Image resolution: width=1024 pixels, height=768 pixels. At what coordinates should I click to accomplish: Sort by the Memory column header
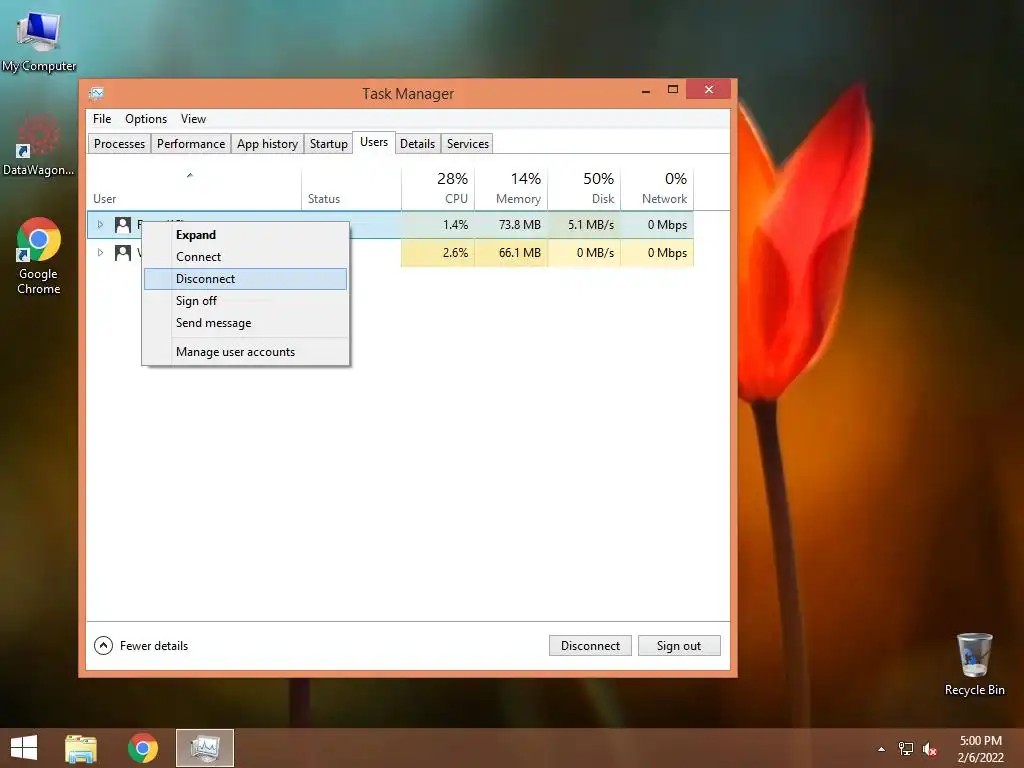tap(511, 189)
